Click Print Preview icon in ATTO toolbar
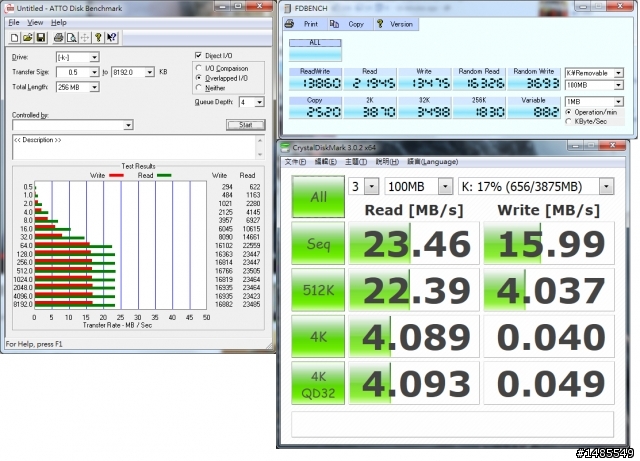This screenshot has width=640, height=461. click(x=71, y=38)
